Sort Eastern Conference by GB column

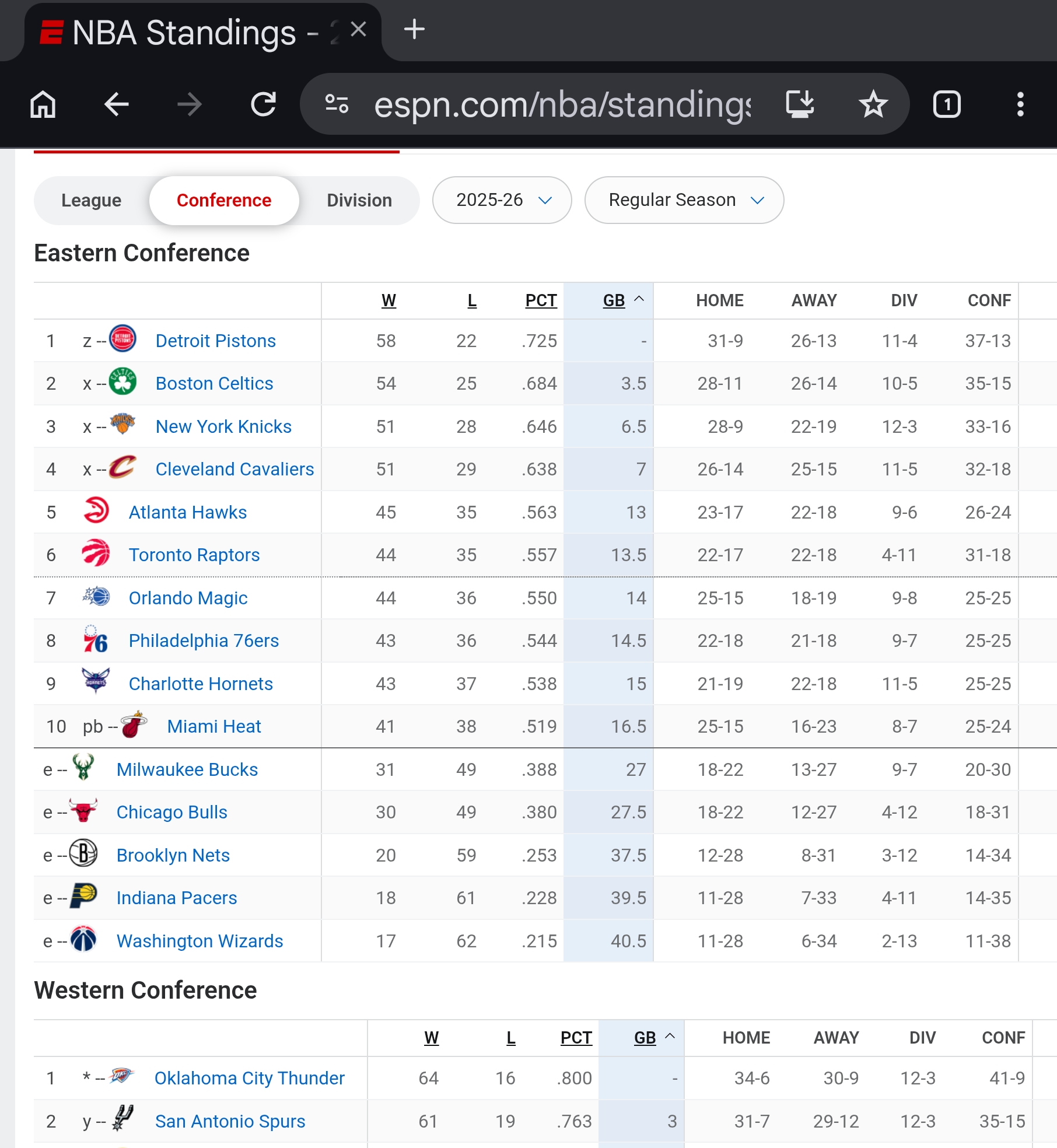coord(614,300)
